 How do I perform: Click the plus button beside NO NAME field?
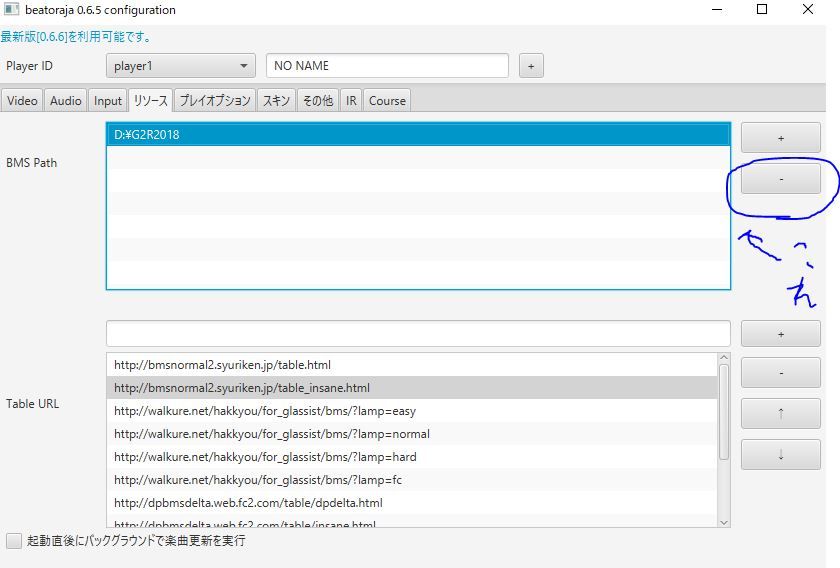(x=531, y=66)
